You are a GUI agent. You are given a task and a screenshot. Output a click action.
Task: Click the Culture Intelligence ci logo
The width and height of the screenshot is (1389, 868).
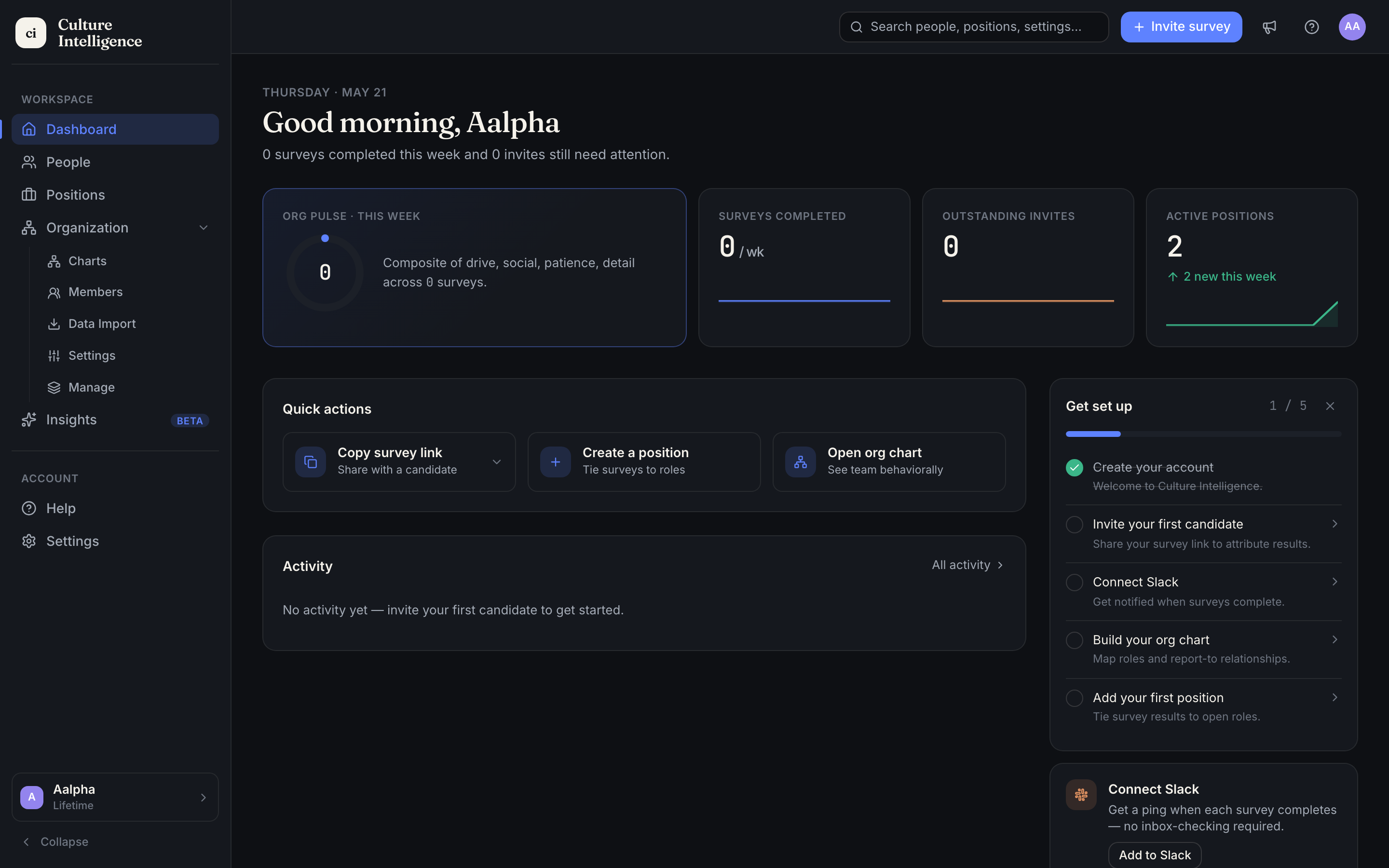[x=30, y=33]
